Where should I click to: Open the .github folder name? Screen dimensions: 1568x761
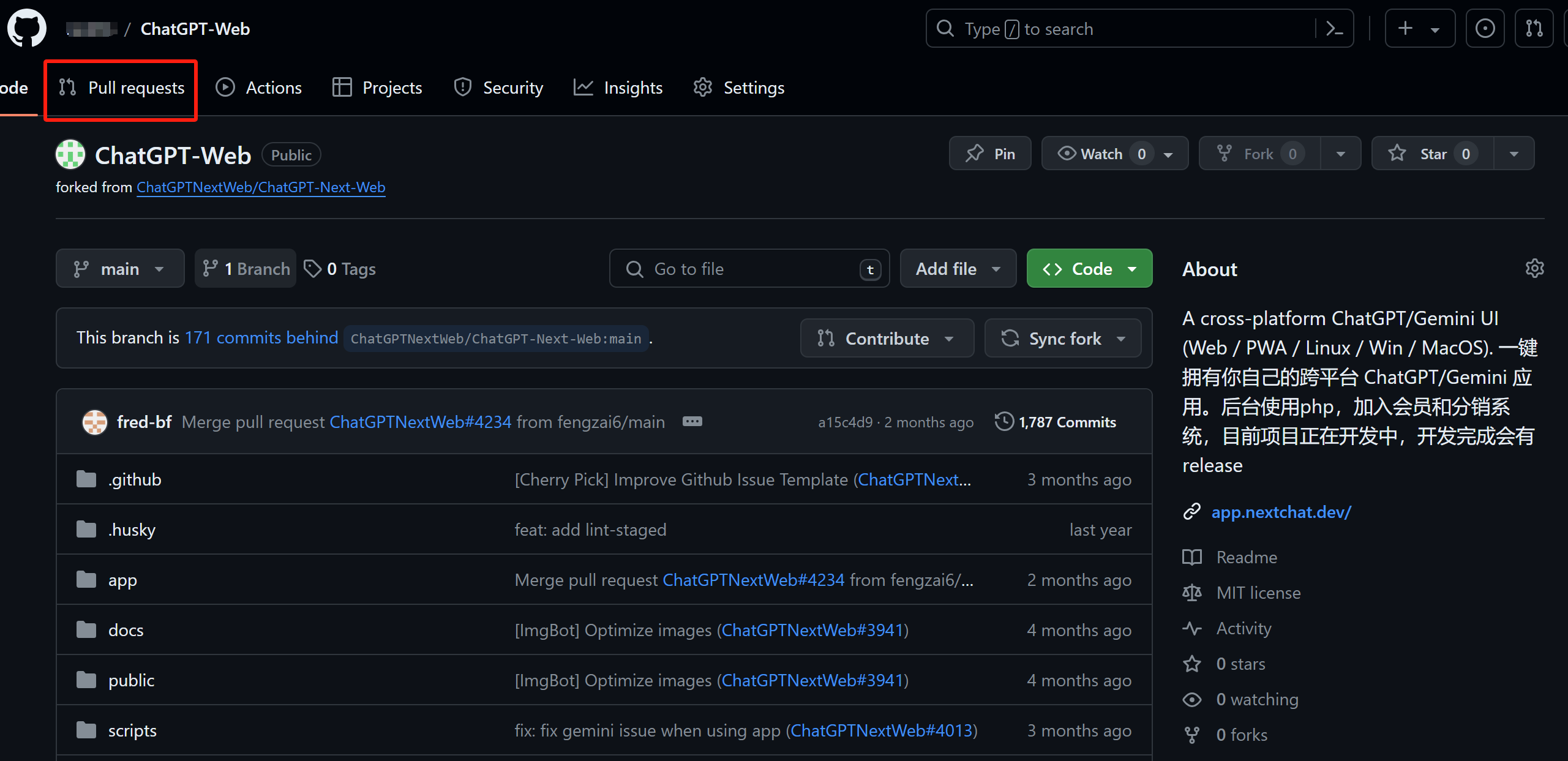[x=134, y=479]
